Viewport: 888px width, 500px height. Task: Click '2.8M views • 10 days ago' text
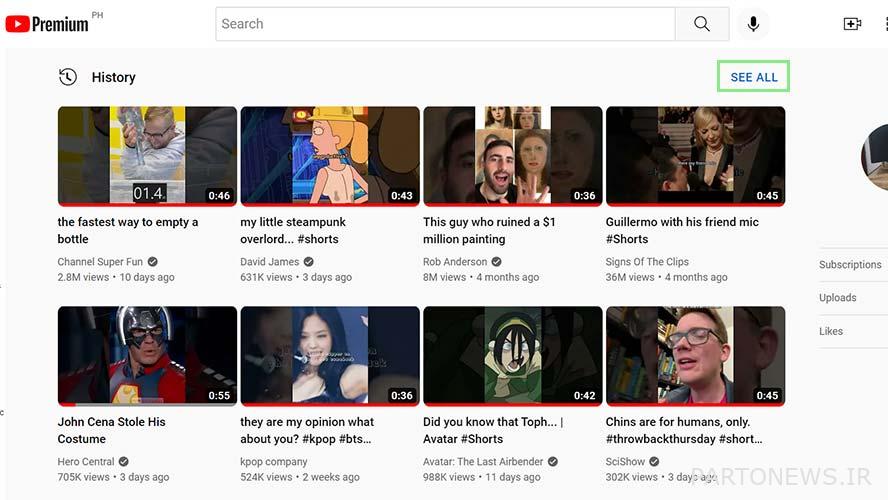tap(116, 277)
